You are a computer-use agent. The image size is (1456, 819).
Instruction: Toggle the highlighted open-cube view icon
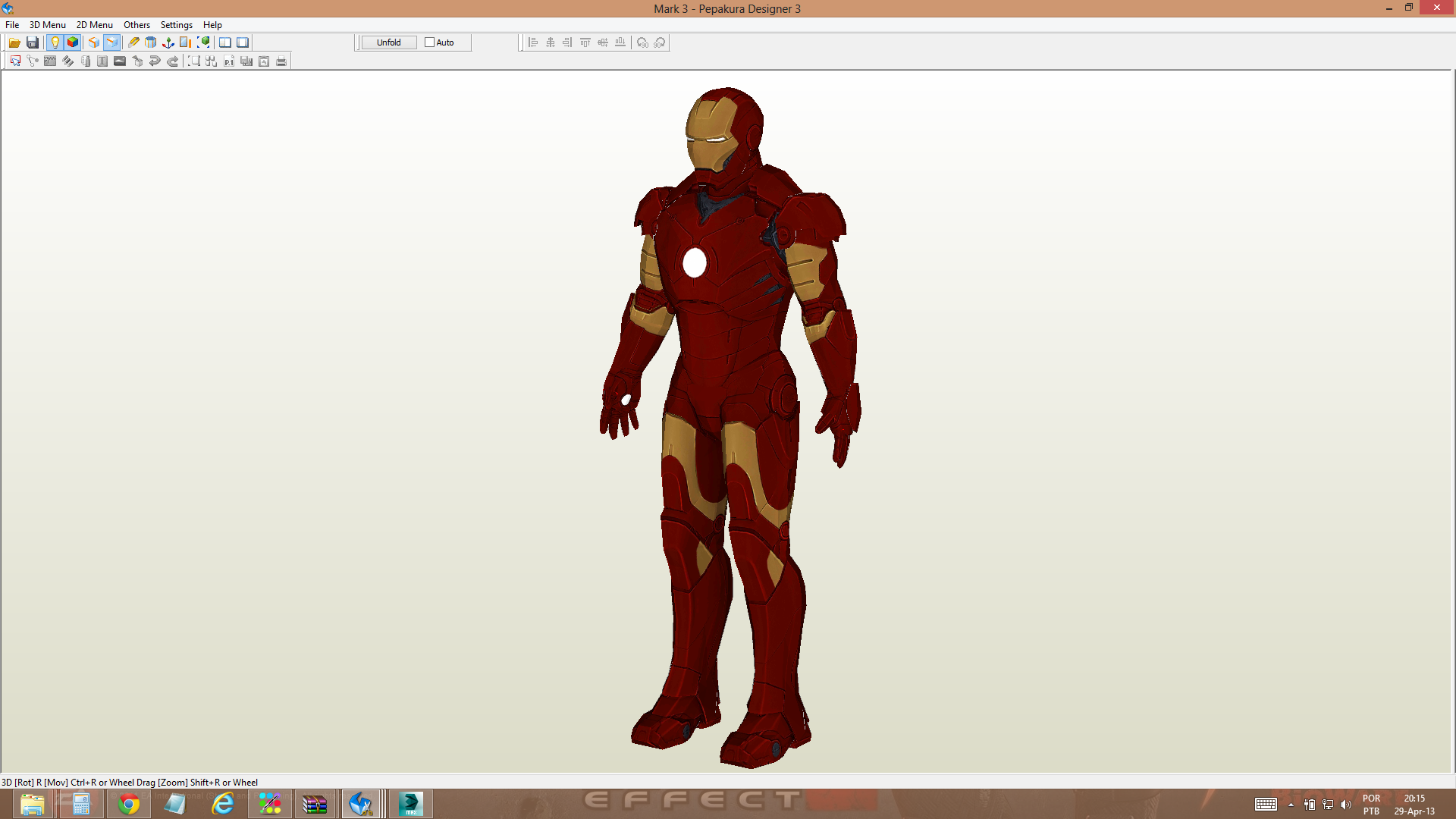112,42
